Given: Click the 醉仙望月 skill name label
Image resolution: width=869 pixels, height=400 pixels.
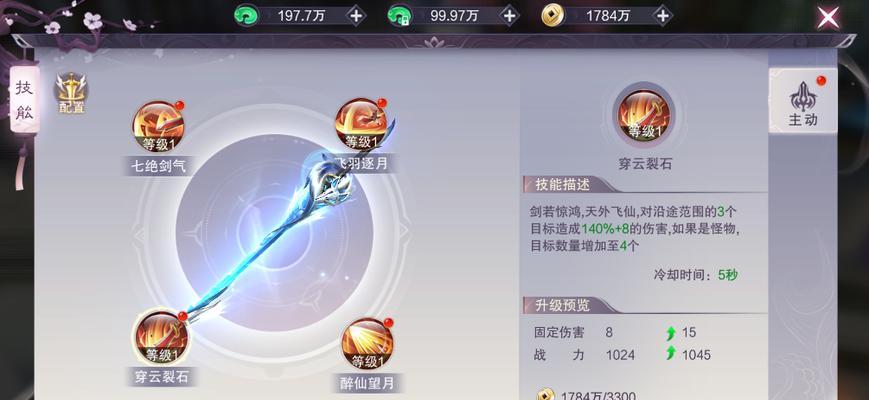Looking at the screenshot, I should coord(369,383).
